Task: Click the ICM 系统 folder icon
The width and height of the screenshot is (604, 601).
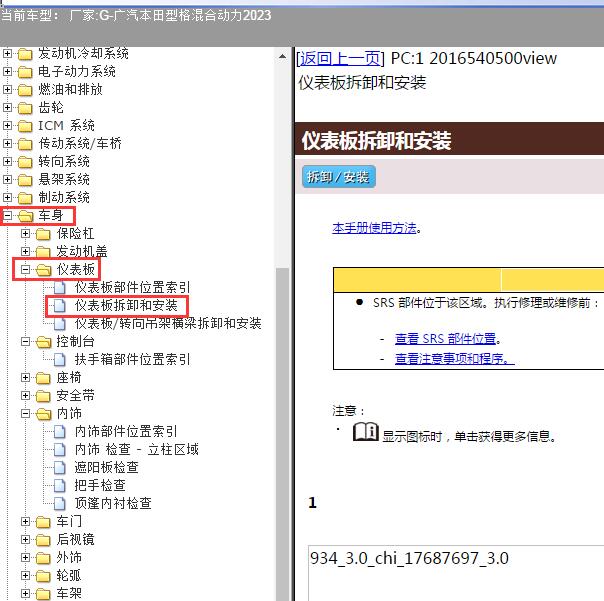Action: pyautogui.click(x=25, y=126)
